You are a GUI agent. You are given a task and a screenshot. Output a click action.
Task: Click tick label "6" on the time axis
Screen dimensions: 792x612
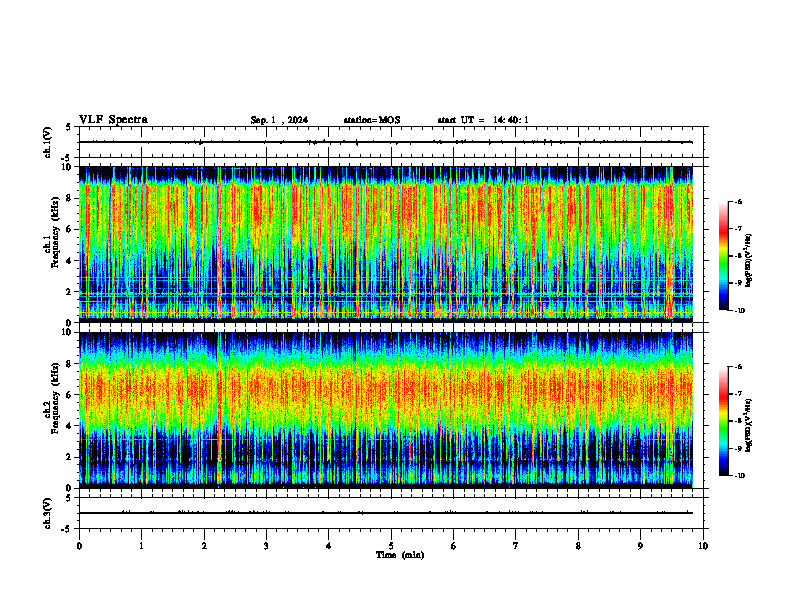(454, 546)
